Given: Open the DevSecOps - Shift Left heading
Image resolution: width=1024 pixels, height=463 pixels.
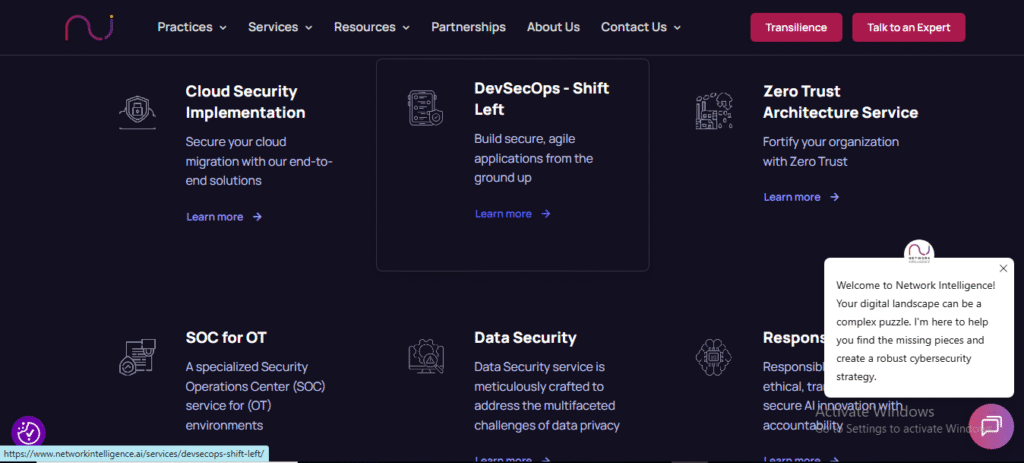Looking at the screenshot, I should tap(541, 99).
